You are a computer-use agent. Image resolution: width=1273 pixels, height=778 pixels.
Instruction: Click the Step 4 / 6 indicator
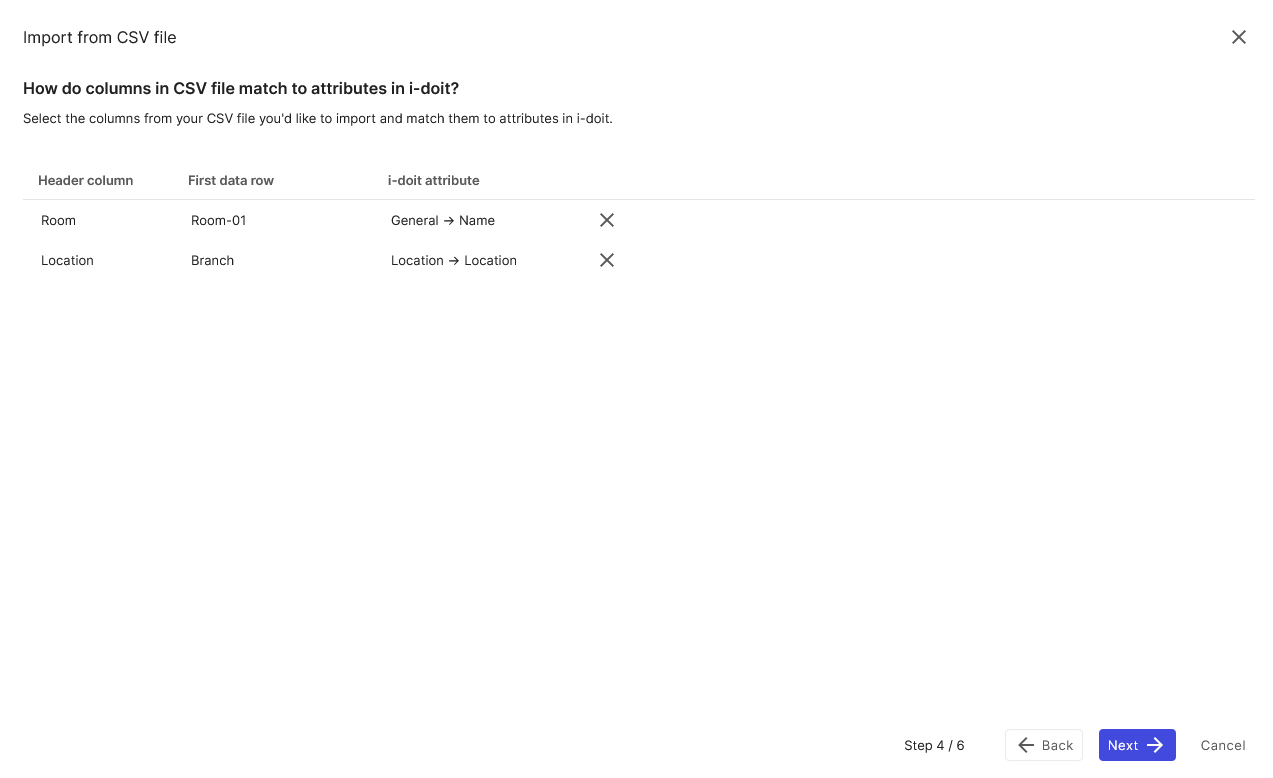pyautogui.click(x=934, y=745)
